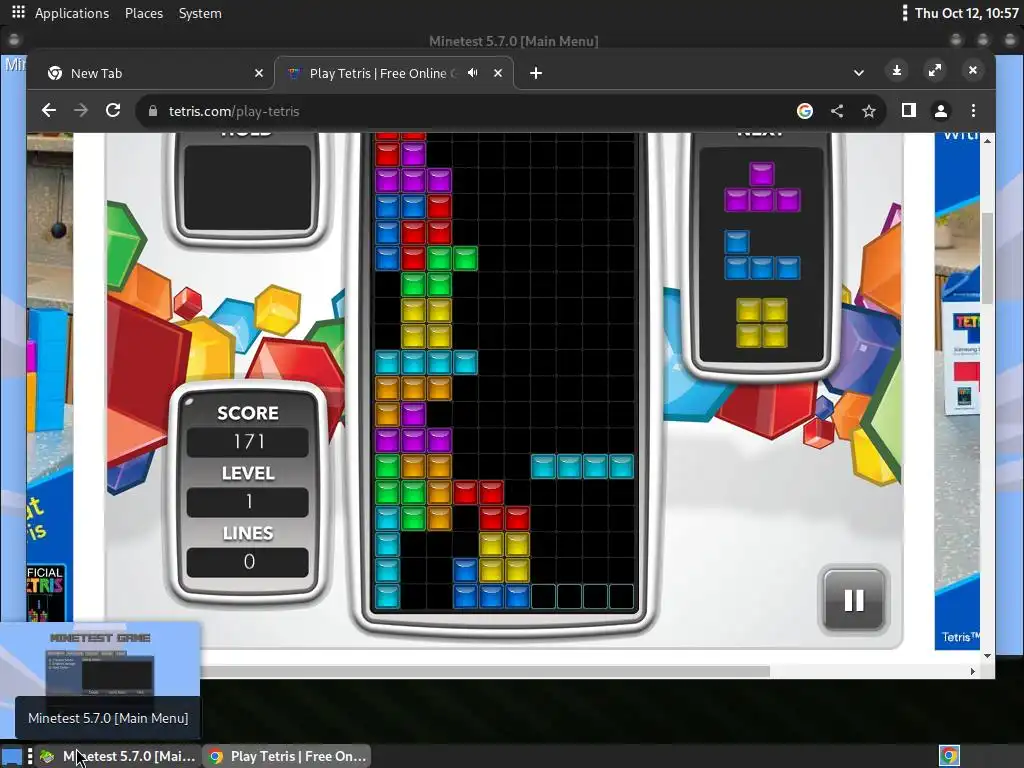Click the vertical page scrollbar
This screenshot has height=768, width=1024.
click(987, 258)
